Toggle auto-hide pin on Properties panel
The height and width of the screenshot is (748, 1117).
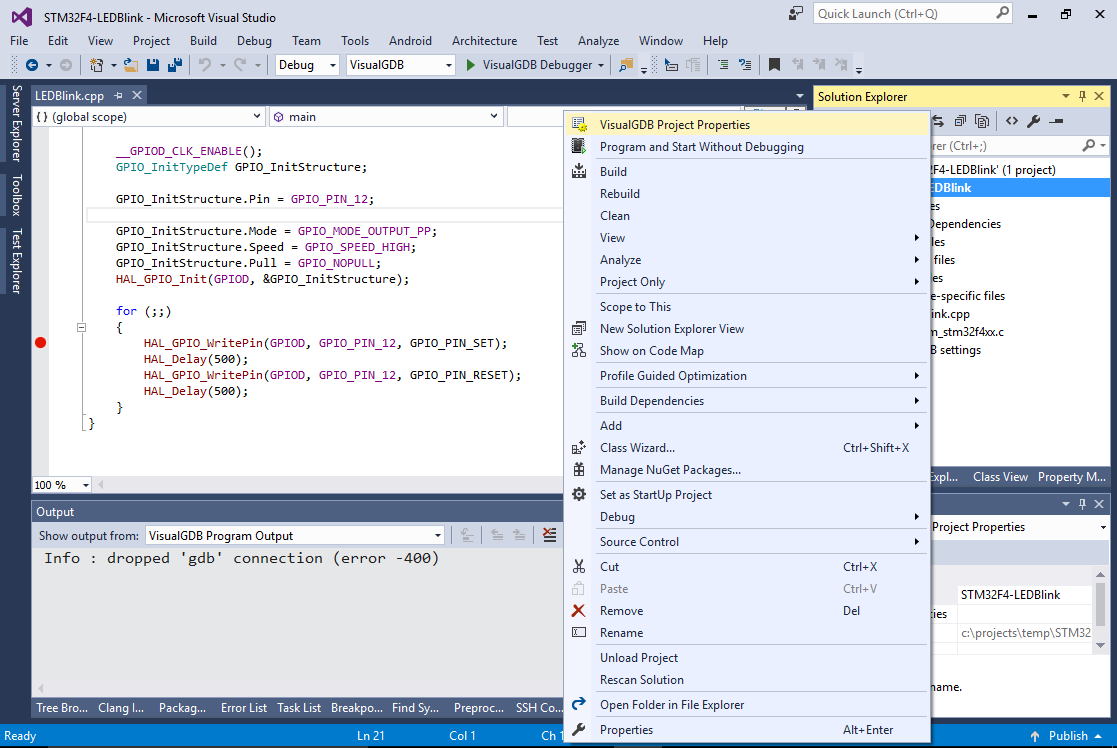click(1083, 504)
